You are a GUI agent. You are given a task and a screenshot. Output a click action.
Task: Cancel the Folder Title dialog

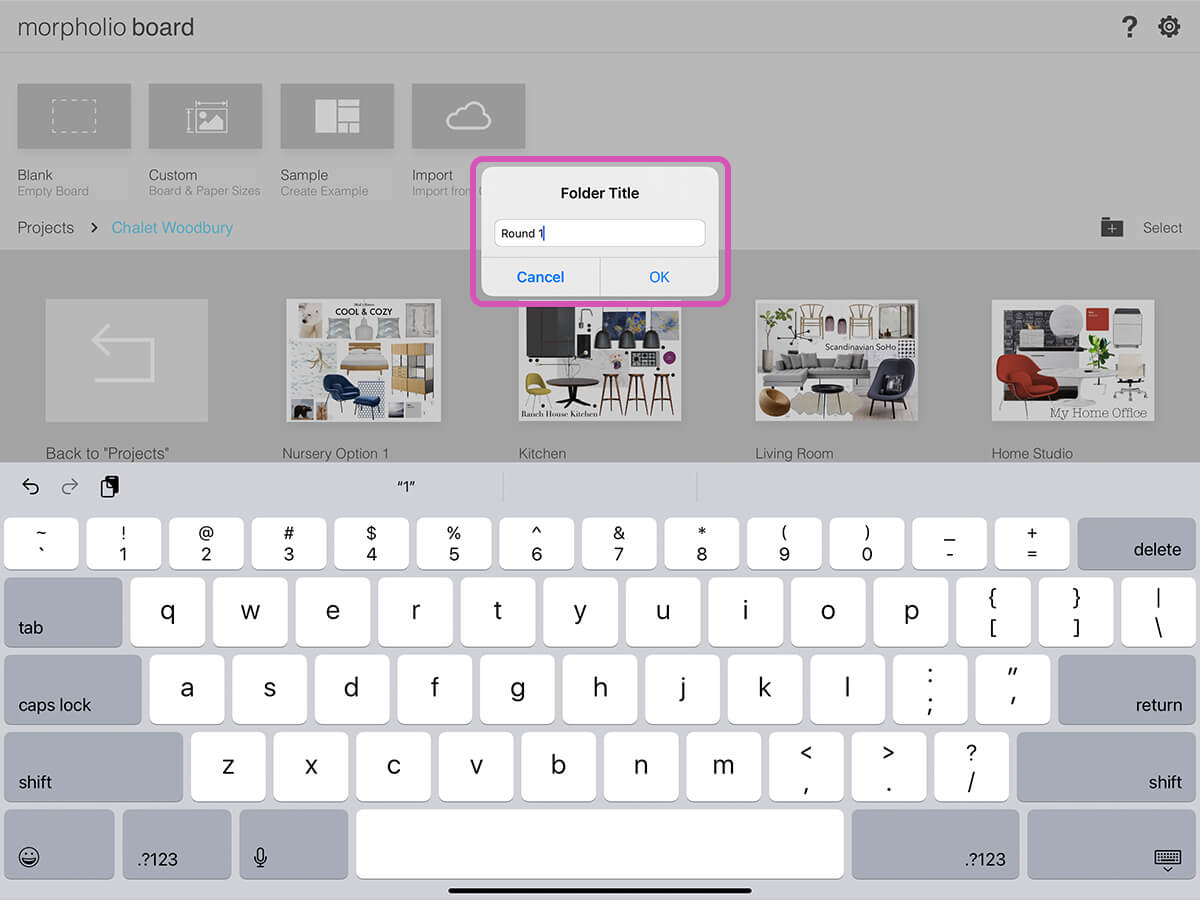[540, 277]
